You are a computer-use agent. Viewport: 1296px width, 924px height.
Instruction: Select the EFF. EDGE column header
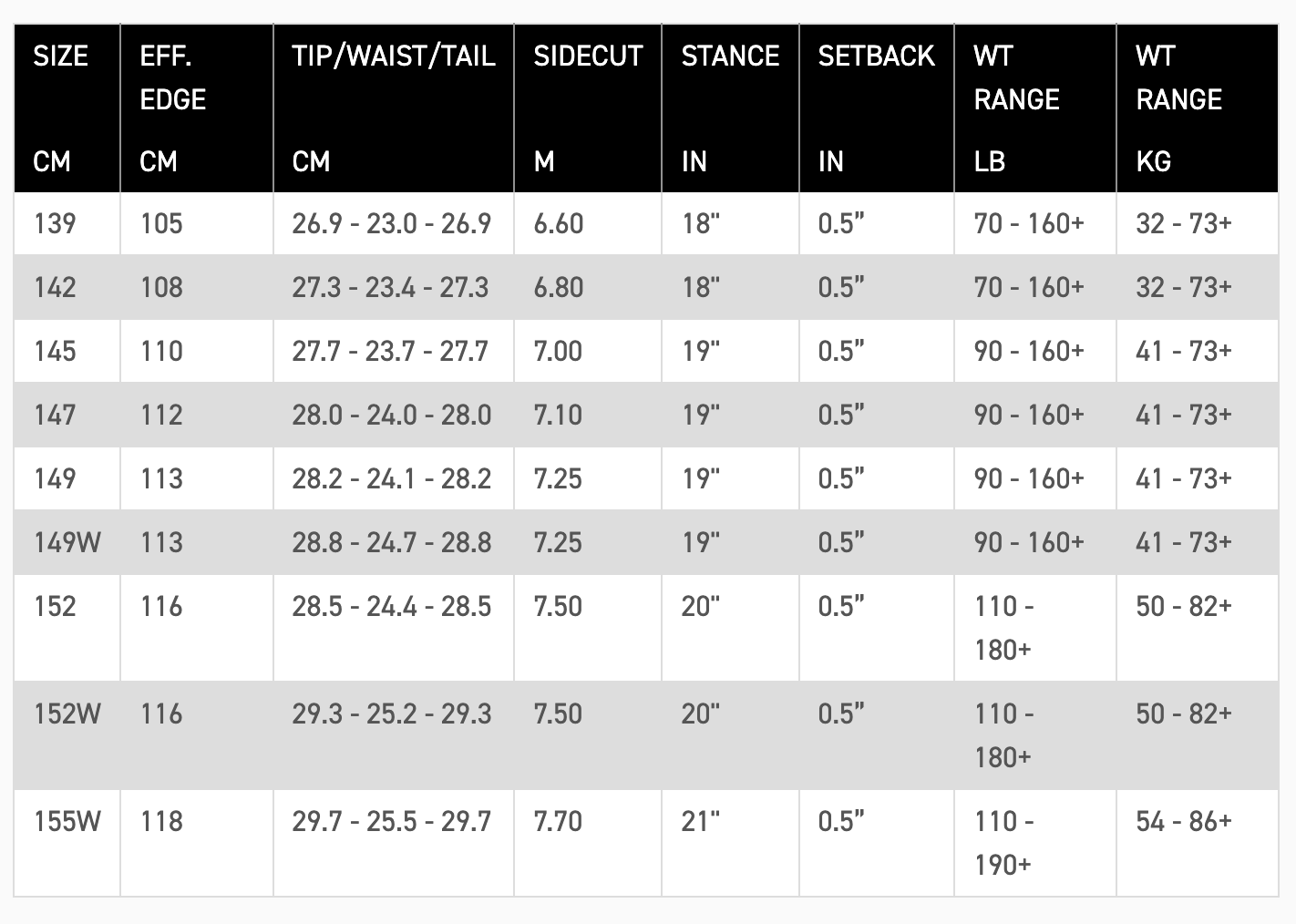pyautogui.click(x=197, y=108)
